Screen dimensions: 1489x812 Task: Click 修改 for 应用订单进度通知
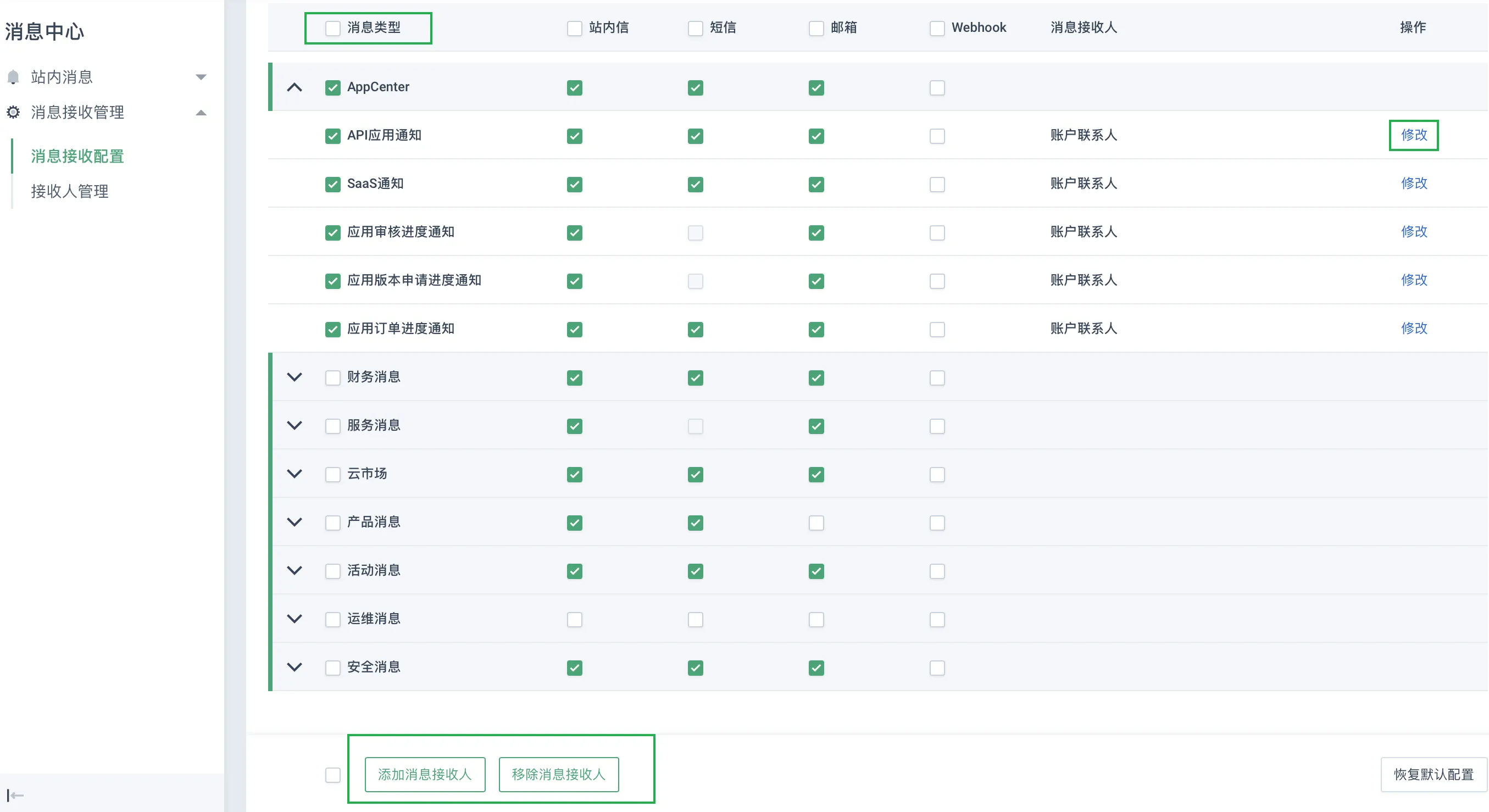coord(1414,329)
